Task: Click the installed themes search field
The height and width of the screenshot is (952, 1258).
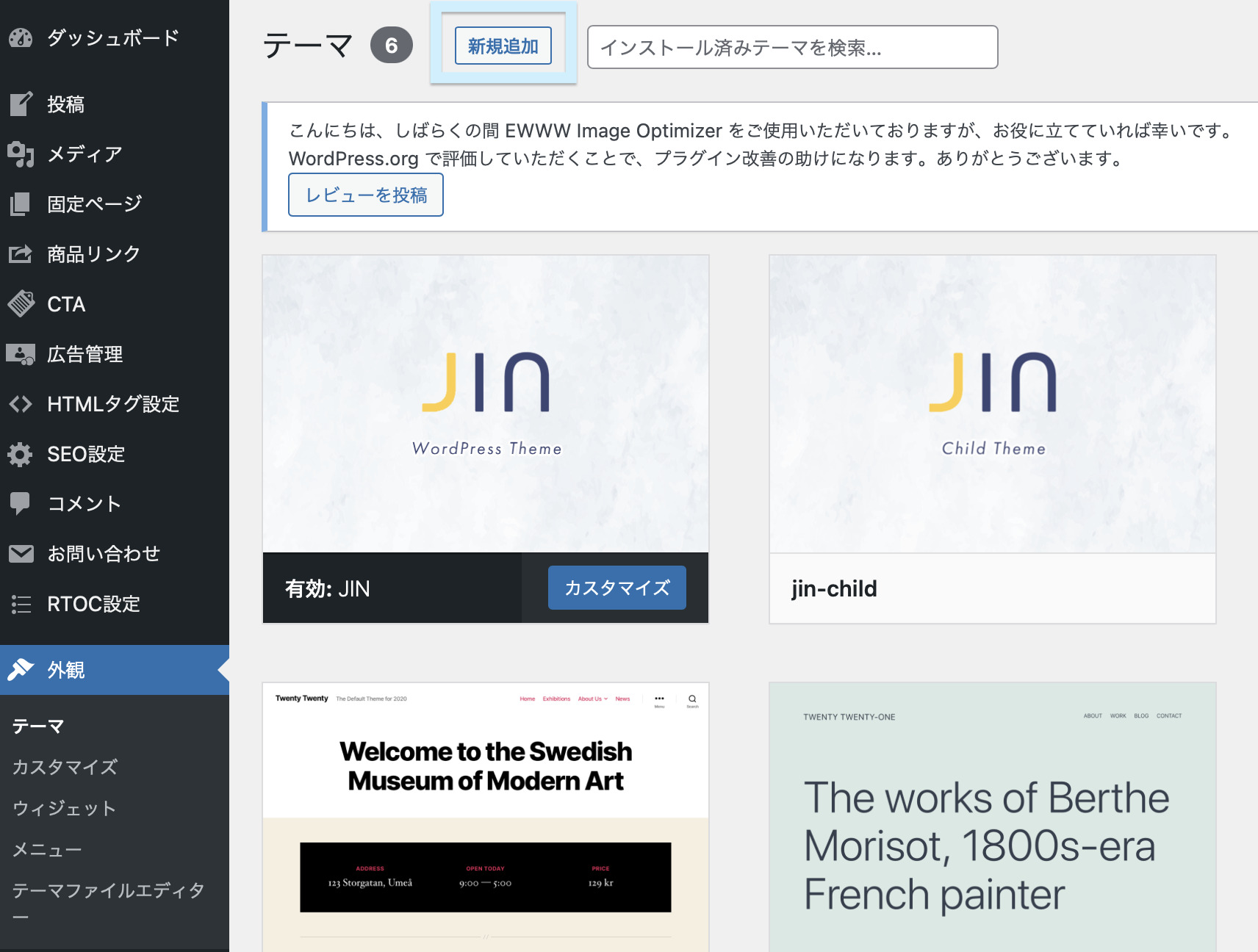Action: [x=793, y=47]
